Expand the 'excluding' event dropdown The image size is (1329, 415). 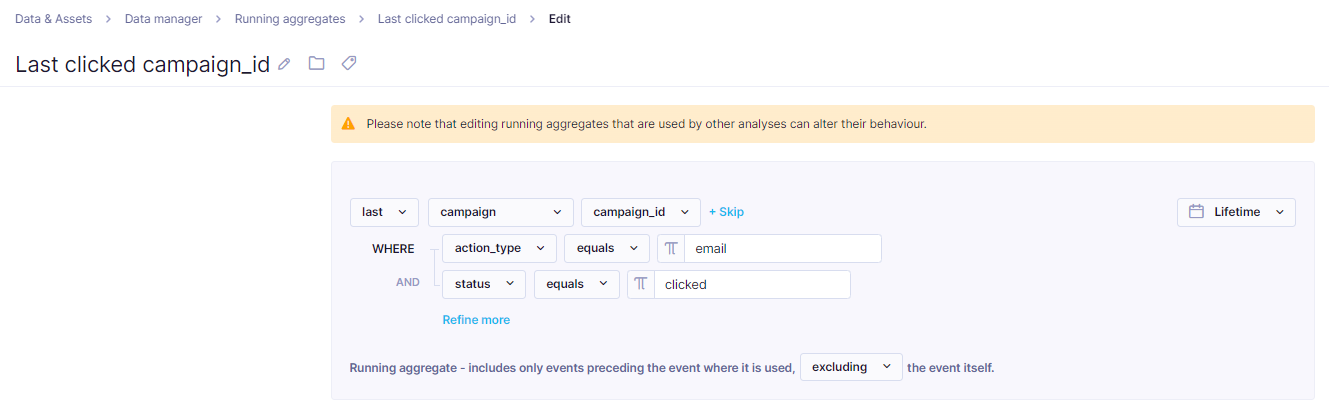[851, 367]
